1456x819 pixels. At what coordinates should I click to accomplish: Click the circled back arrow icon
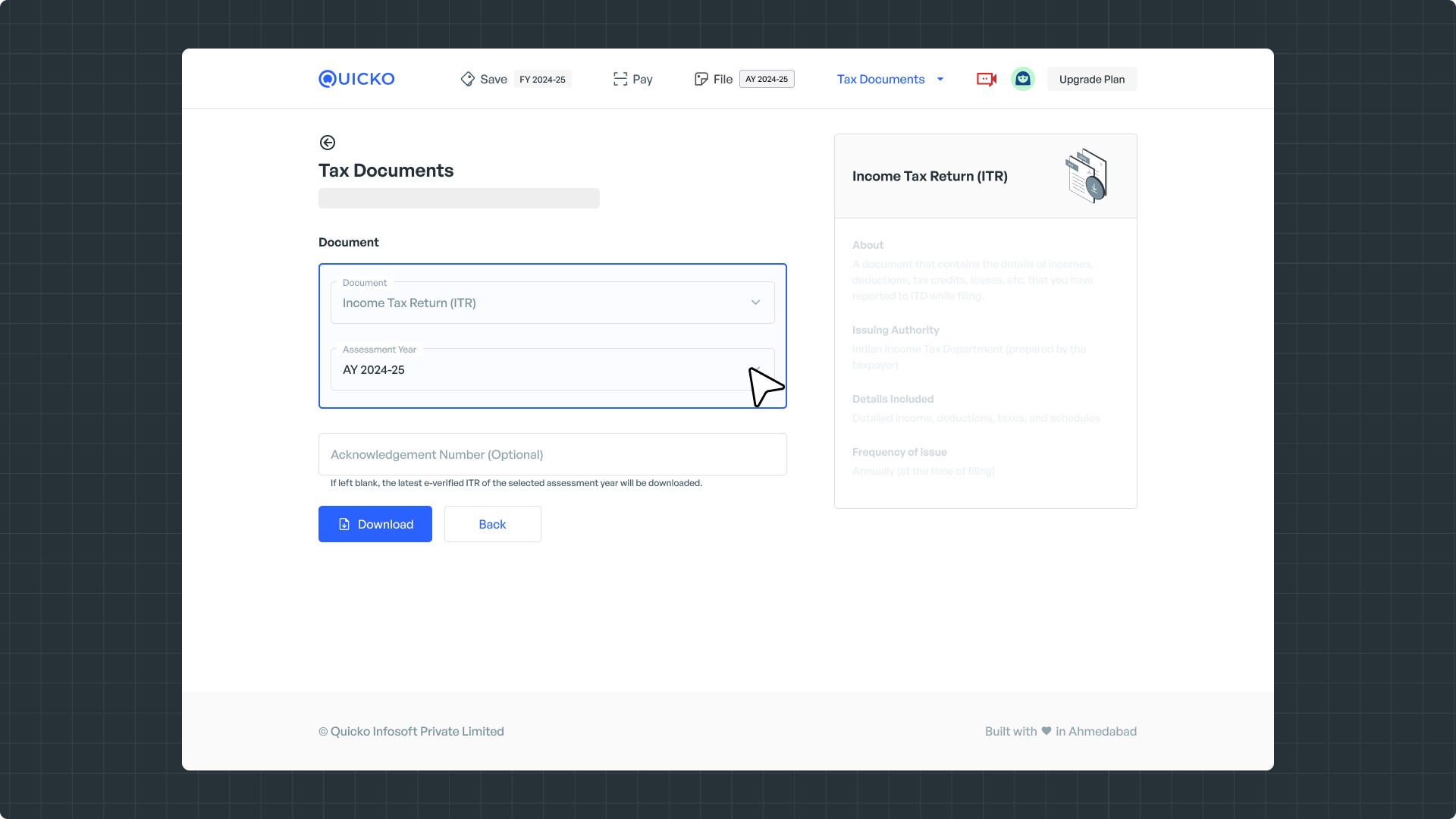[328, 143]
